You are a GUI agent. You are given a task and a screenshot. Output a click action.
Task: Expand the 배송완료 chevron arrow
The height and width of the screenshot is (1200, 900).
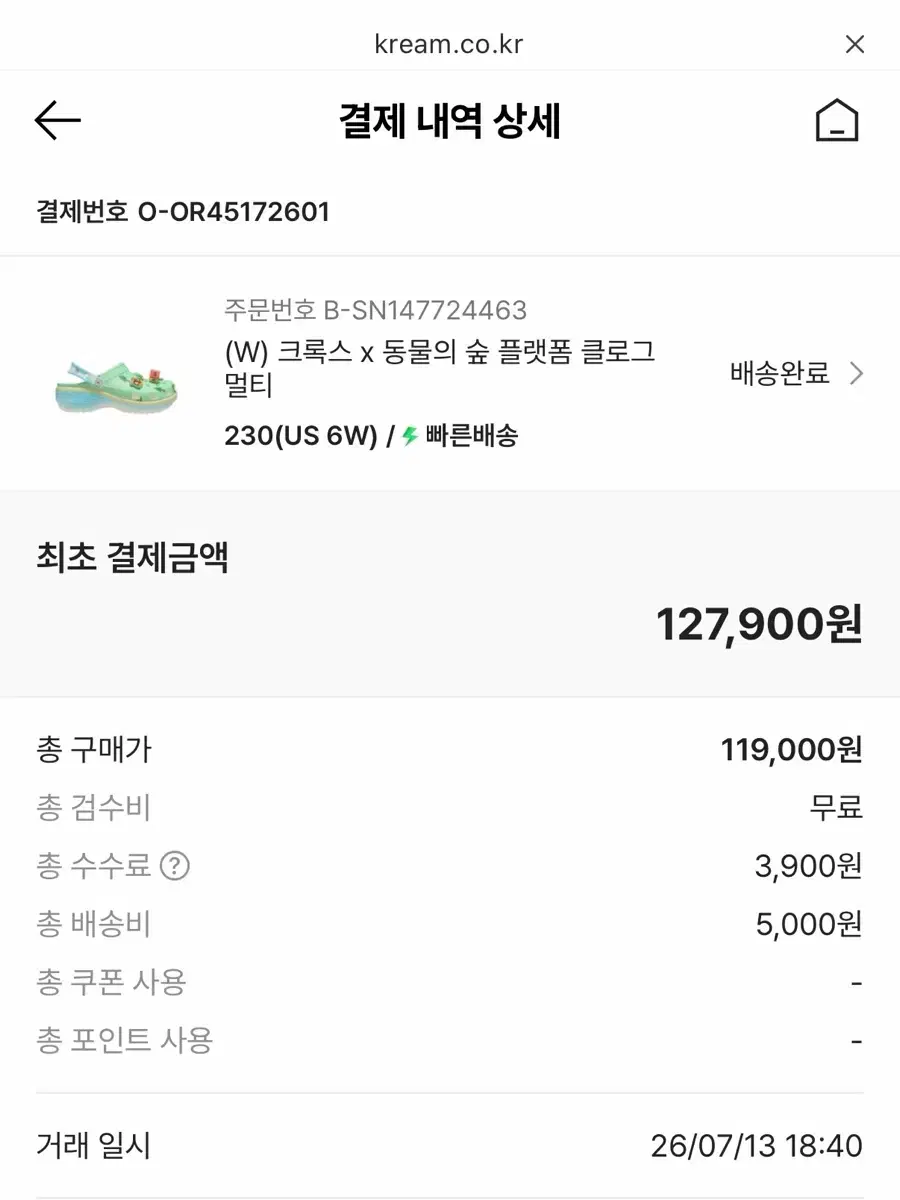tap(856, 374)
